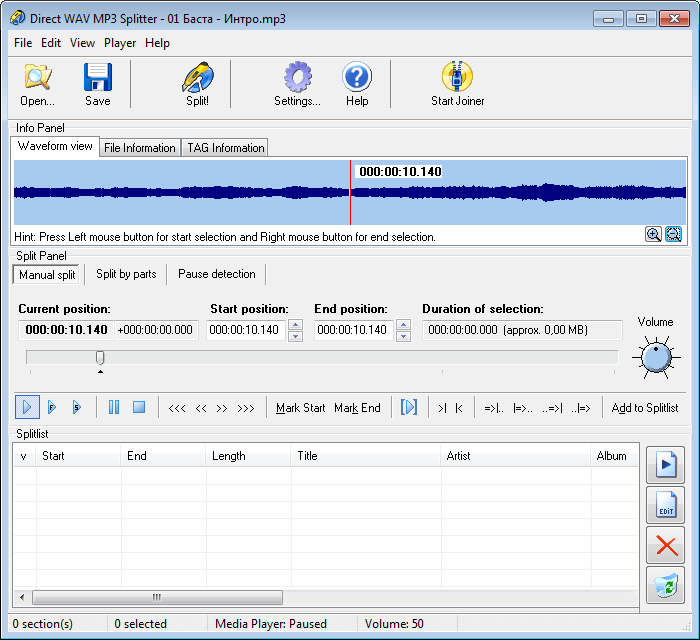Rewind far with <<< button
700x640 pixels.
point(177,408)
